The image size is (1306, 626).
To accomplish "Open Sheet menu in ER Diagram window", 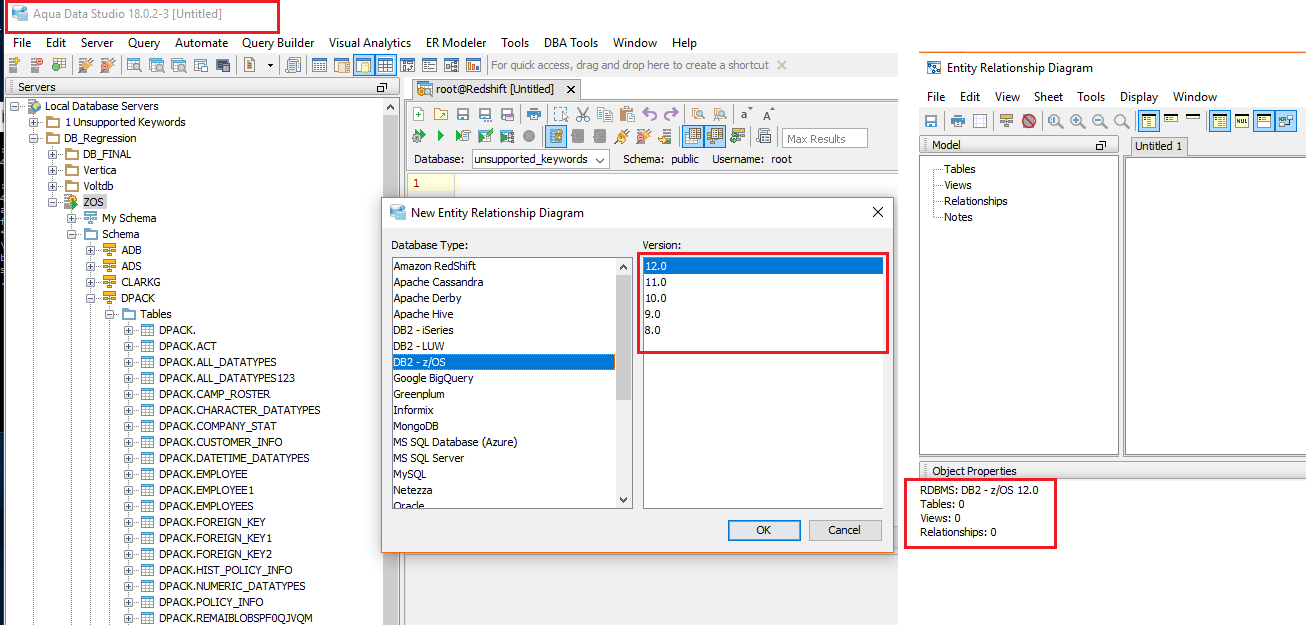I will click(x=1048, y=97).
